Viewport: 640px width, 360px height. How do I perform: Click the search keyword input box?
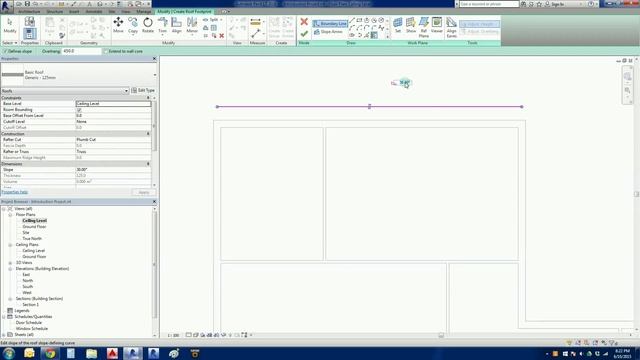pos(489,4)
